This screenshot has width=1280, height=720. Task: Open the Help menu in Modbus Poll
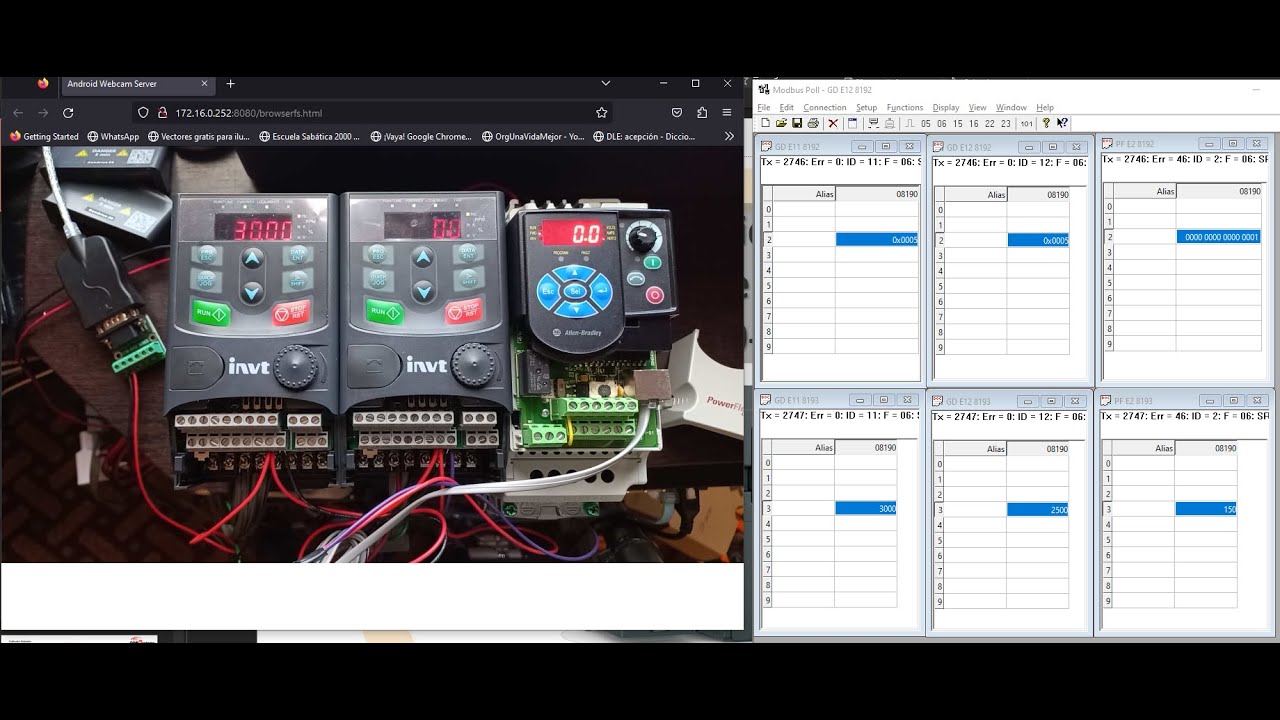[1045, 107]
